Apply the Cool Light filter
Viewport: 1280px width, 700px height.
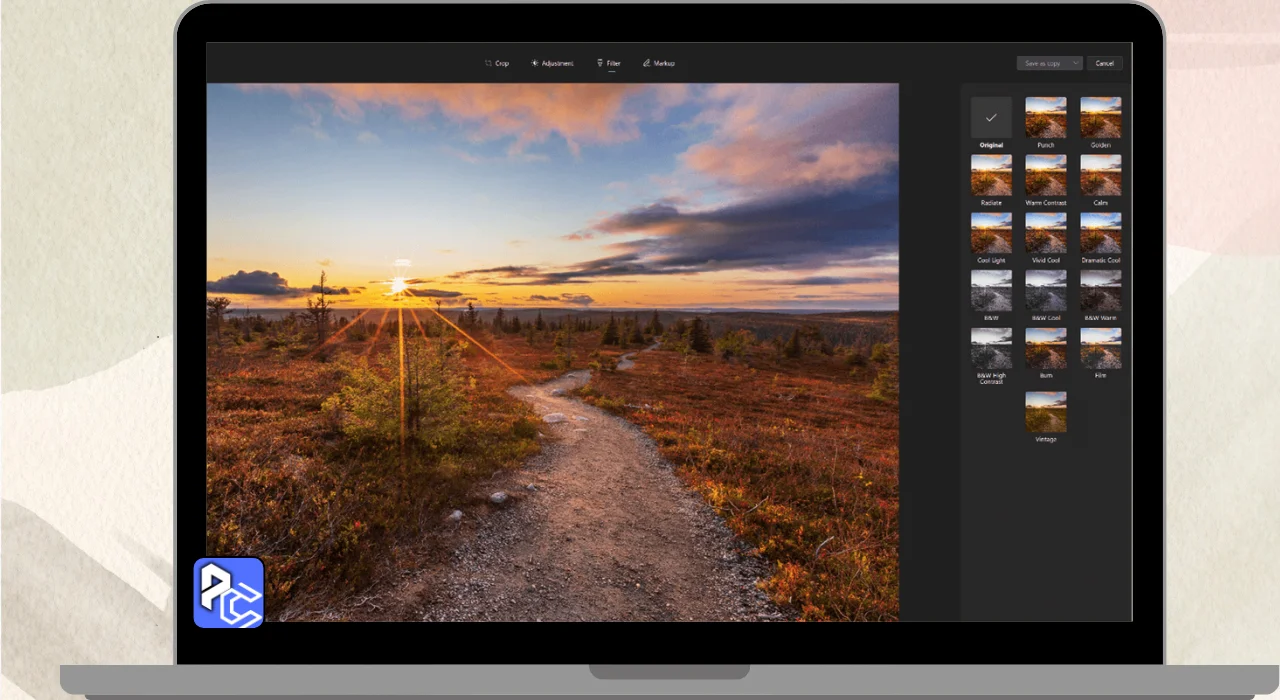(991, 233)
